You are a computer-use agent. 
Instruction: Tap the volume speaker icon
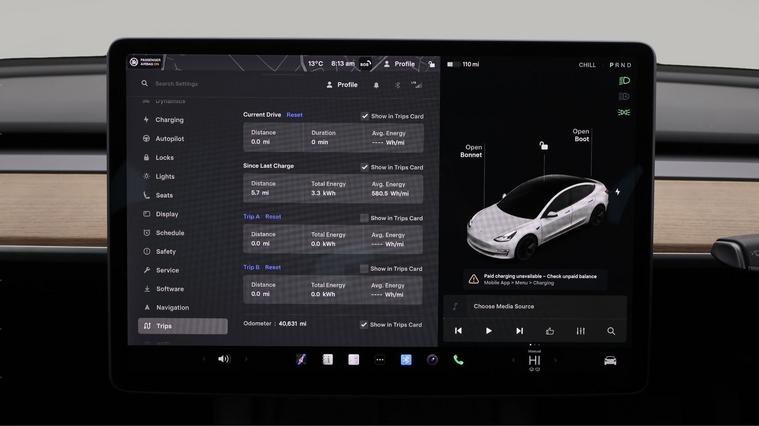[x=223, y=359]
